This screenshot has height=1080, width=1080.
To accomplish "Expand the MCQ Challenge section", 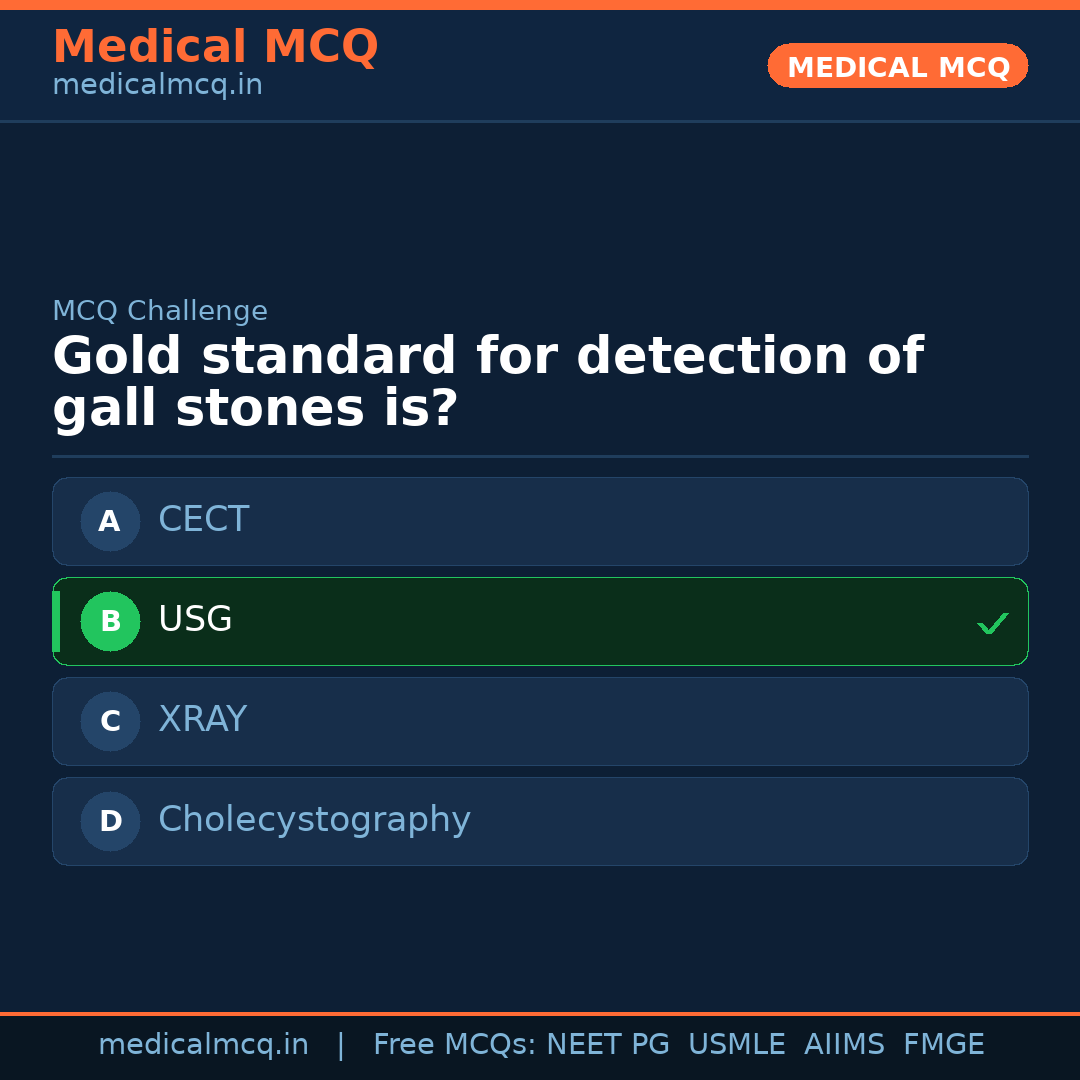I will tap(160, 311).
